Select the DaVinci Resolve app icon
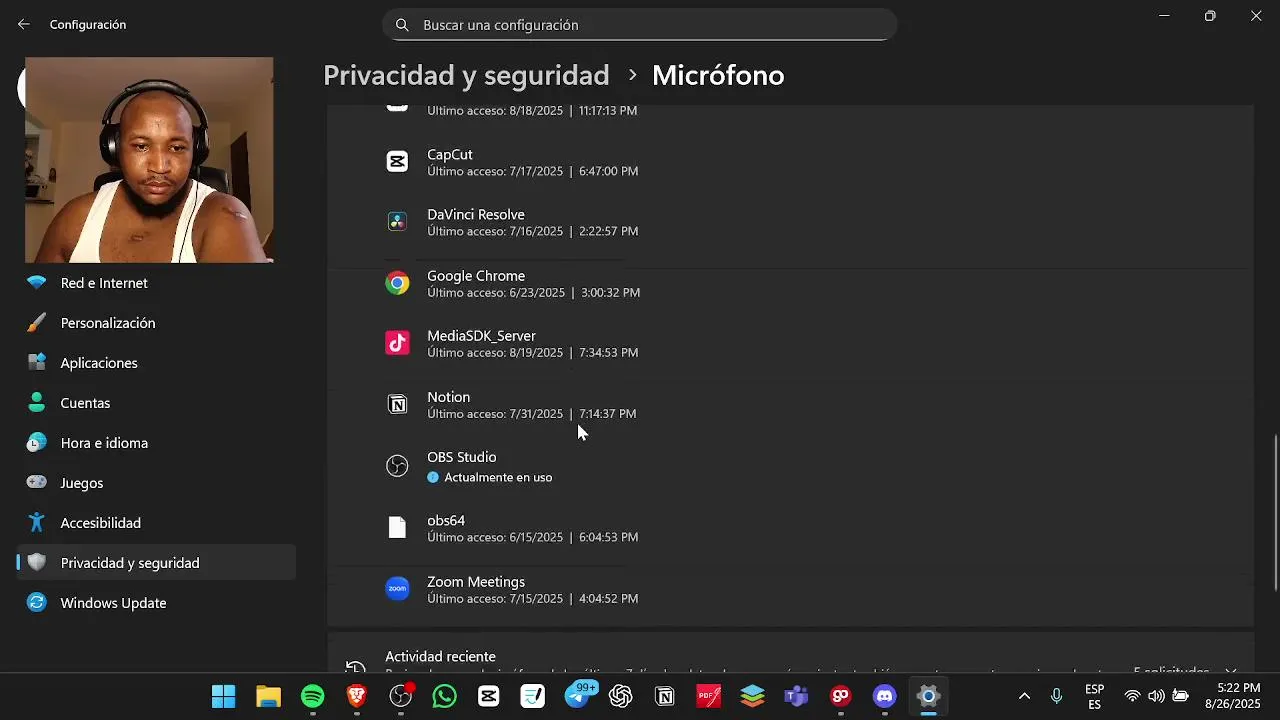Screen dimensions: 1280x720 point(397,222)
